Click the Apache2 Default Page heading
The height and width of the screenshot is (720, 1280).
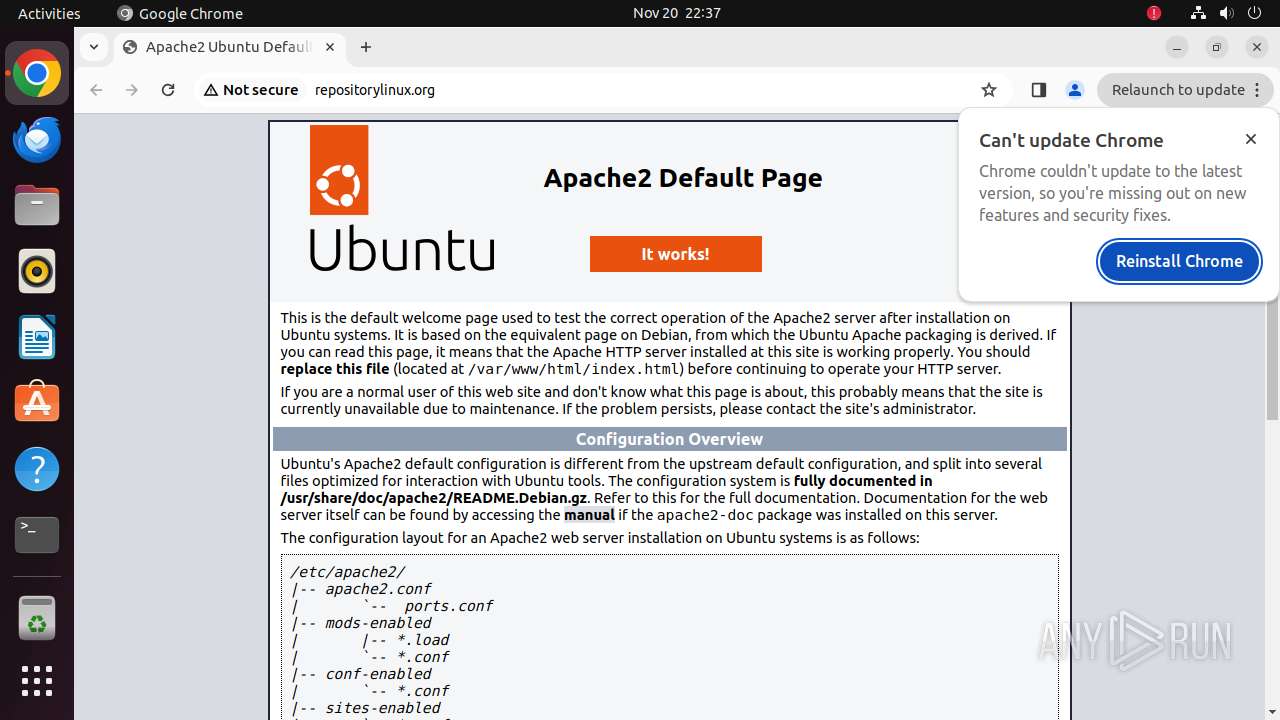[683, 178]
